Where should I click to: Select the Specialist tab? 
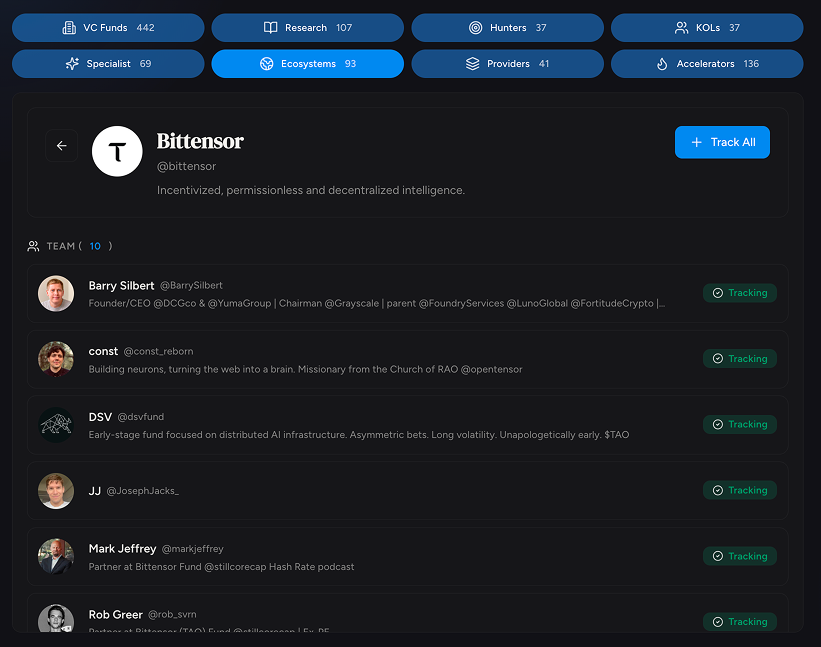click(x=108, y=64)
